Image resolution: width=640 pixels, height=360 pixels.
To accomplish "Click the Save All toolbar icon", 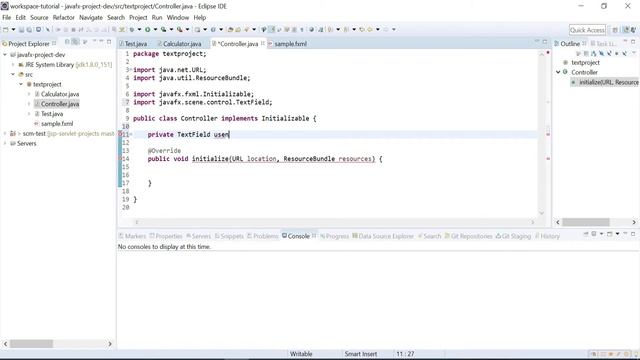I will 29,29.
